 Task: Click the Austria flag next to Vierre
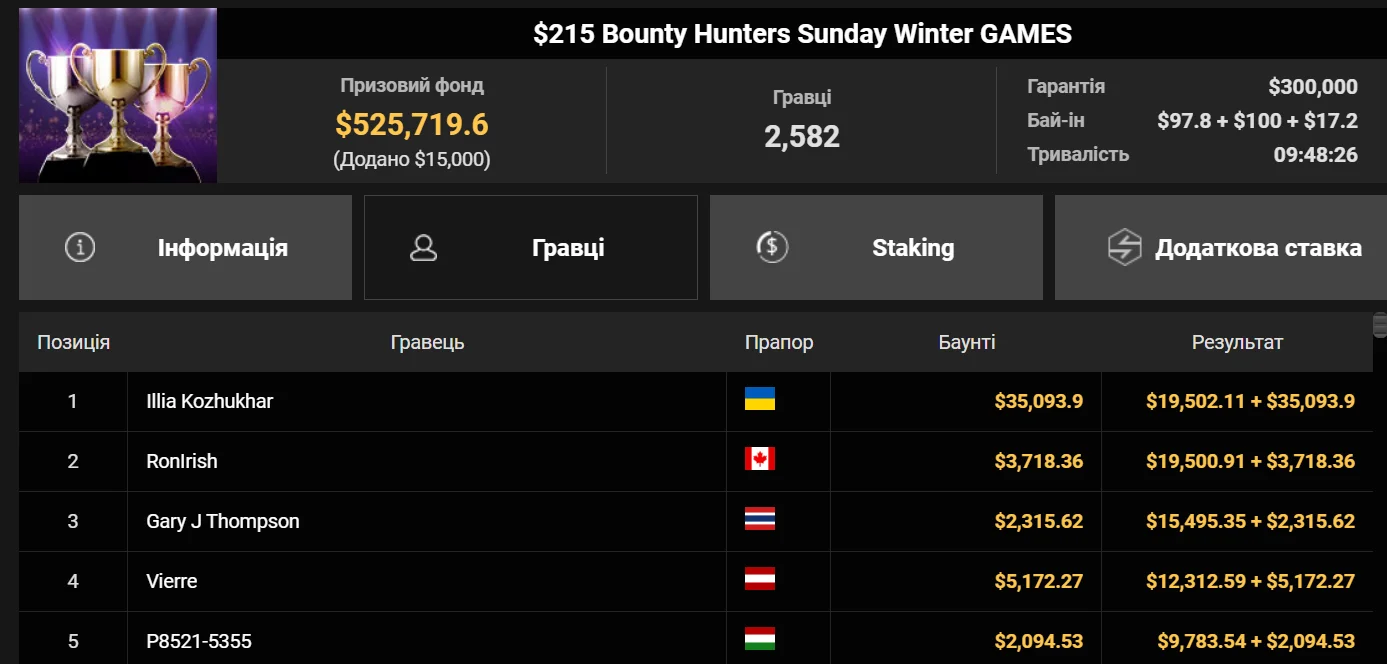coord(760,580)
